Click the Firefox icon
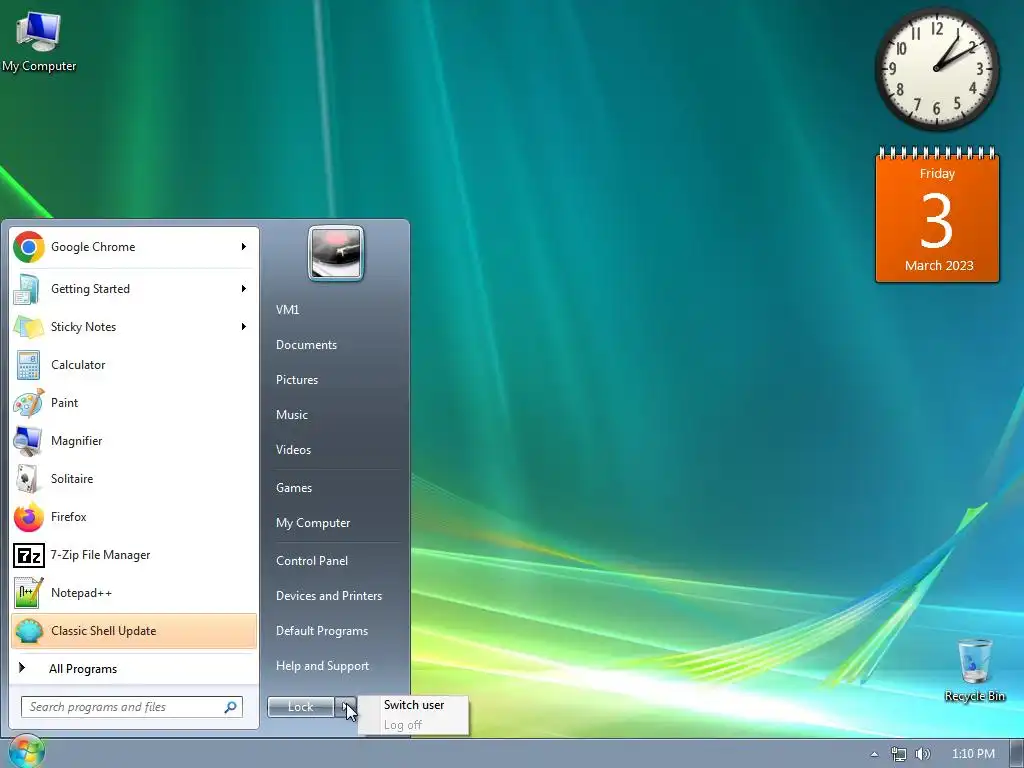Image resolution: width=1024 pixels, height=768 pixels. click(28, 517)
